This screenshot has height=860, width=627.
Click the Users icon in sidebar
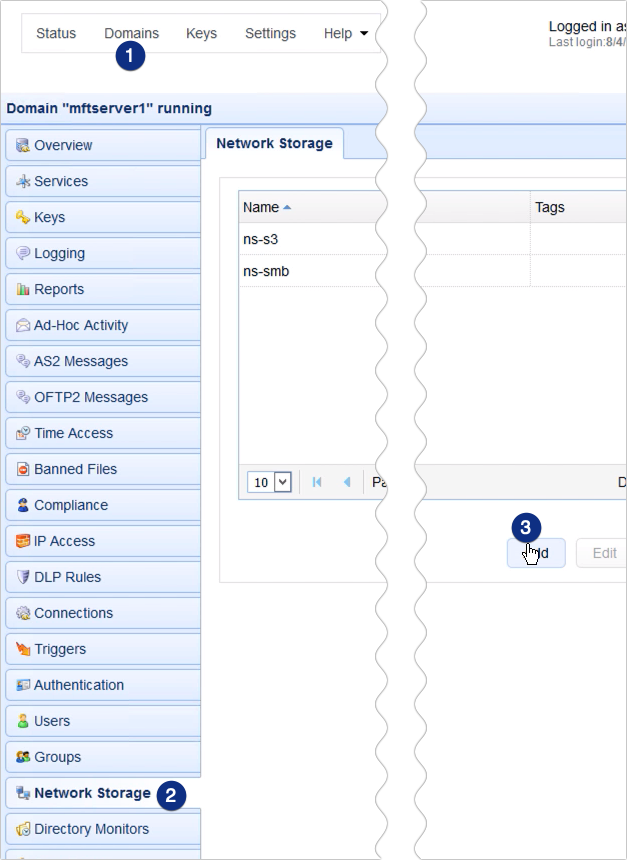pyautogui.click(x=22, y=722)
